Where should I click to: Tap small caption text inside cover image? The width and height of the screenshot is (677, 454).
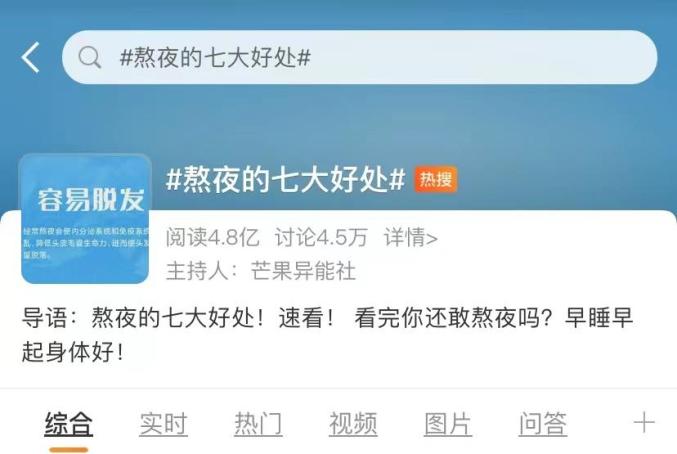point(85,243)
